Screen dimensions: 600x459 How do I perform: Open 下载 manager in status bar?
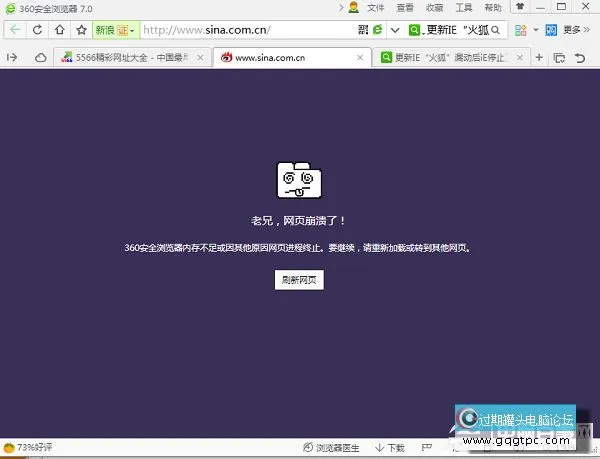[390, 448]
